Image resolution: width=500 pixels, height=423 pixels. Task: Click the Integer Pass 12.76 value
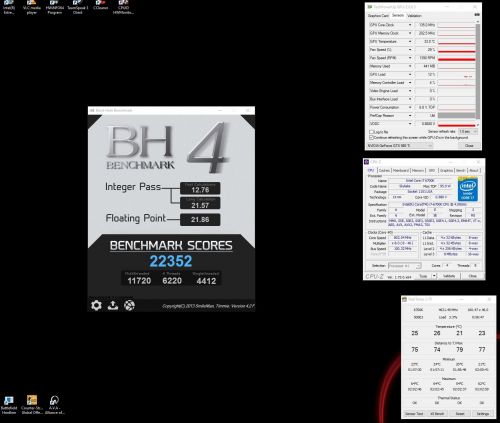[200, 188]
